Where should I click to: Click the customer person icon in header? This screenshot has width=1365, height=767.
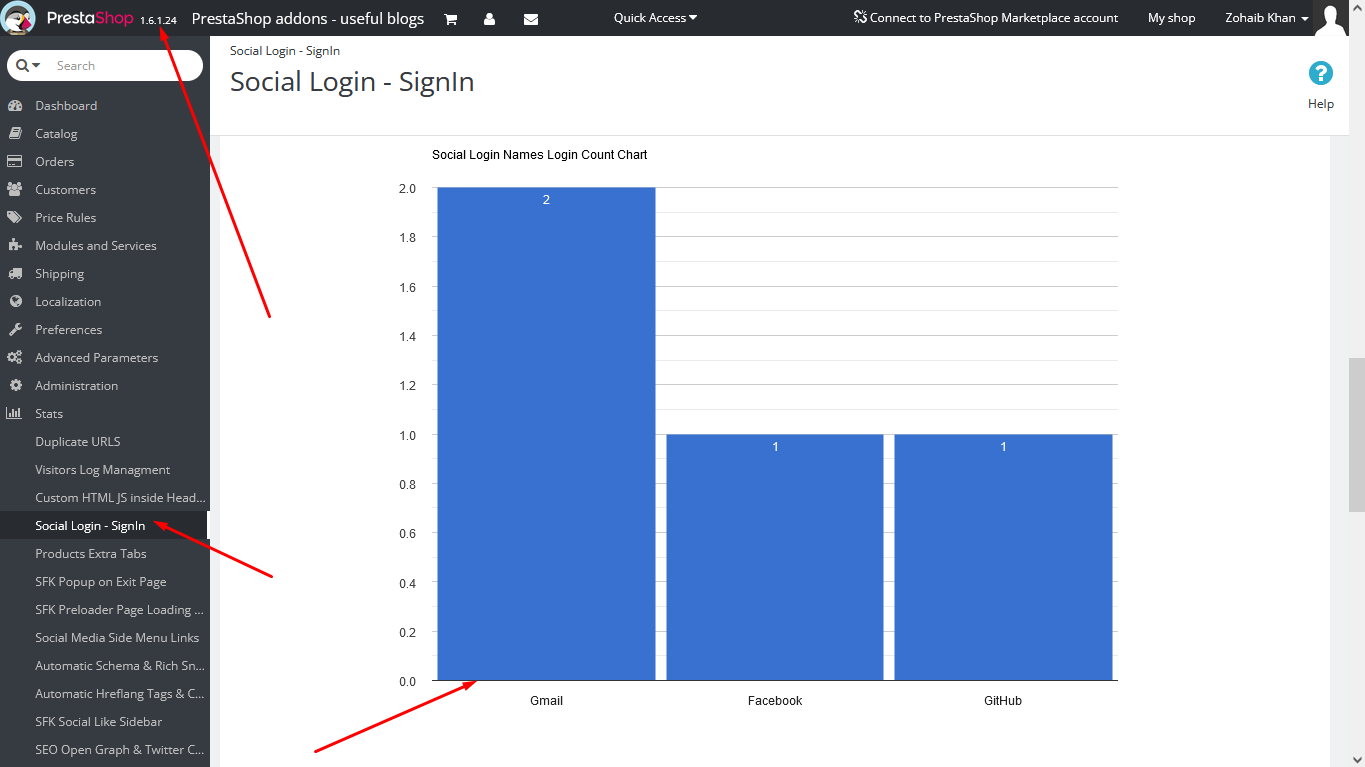[489, 19]
